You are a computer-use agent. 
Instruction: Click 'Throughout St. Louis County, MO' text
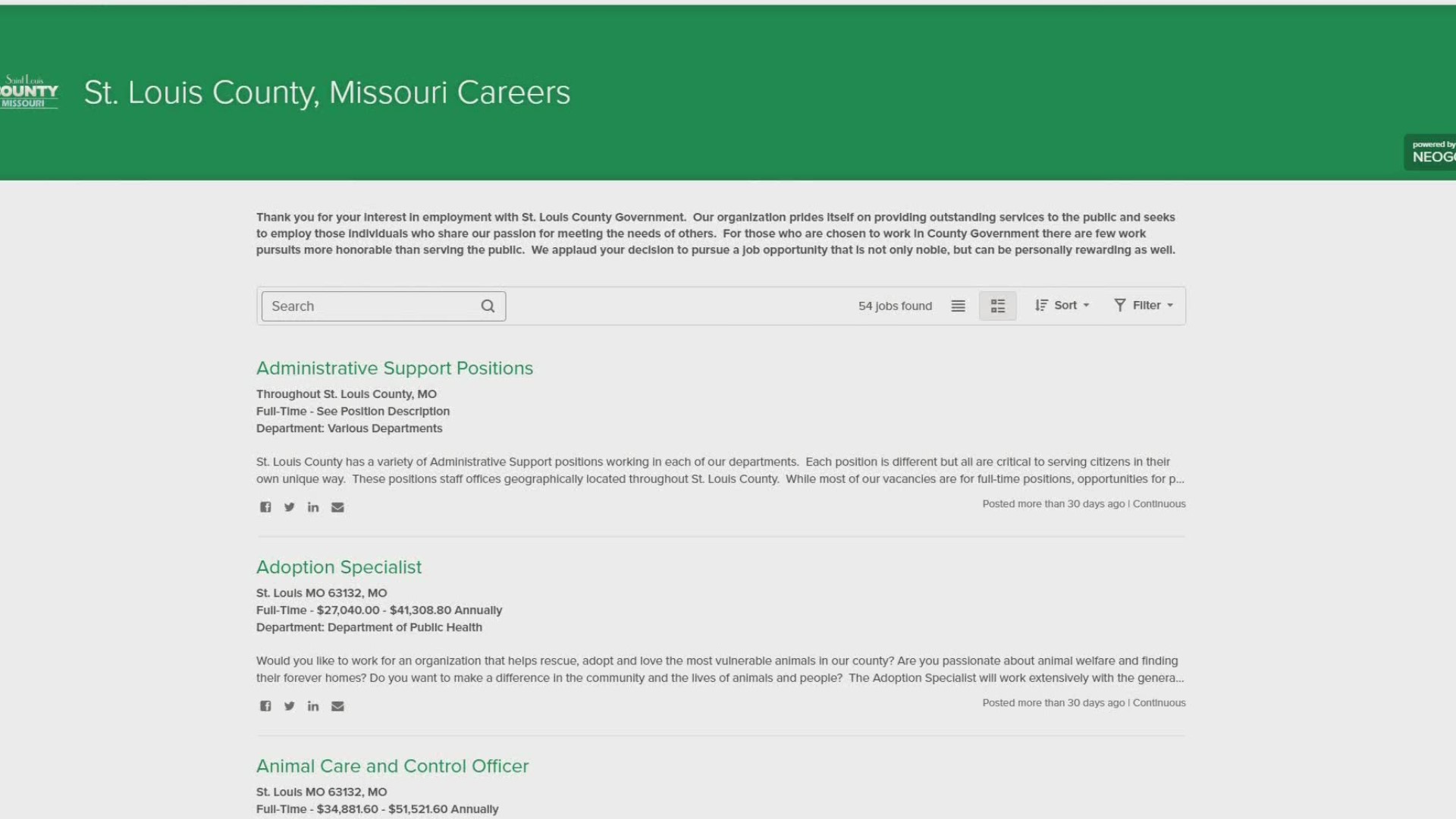(x=347, y=394)
